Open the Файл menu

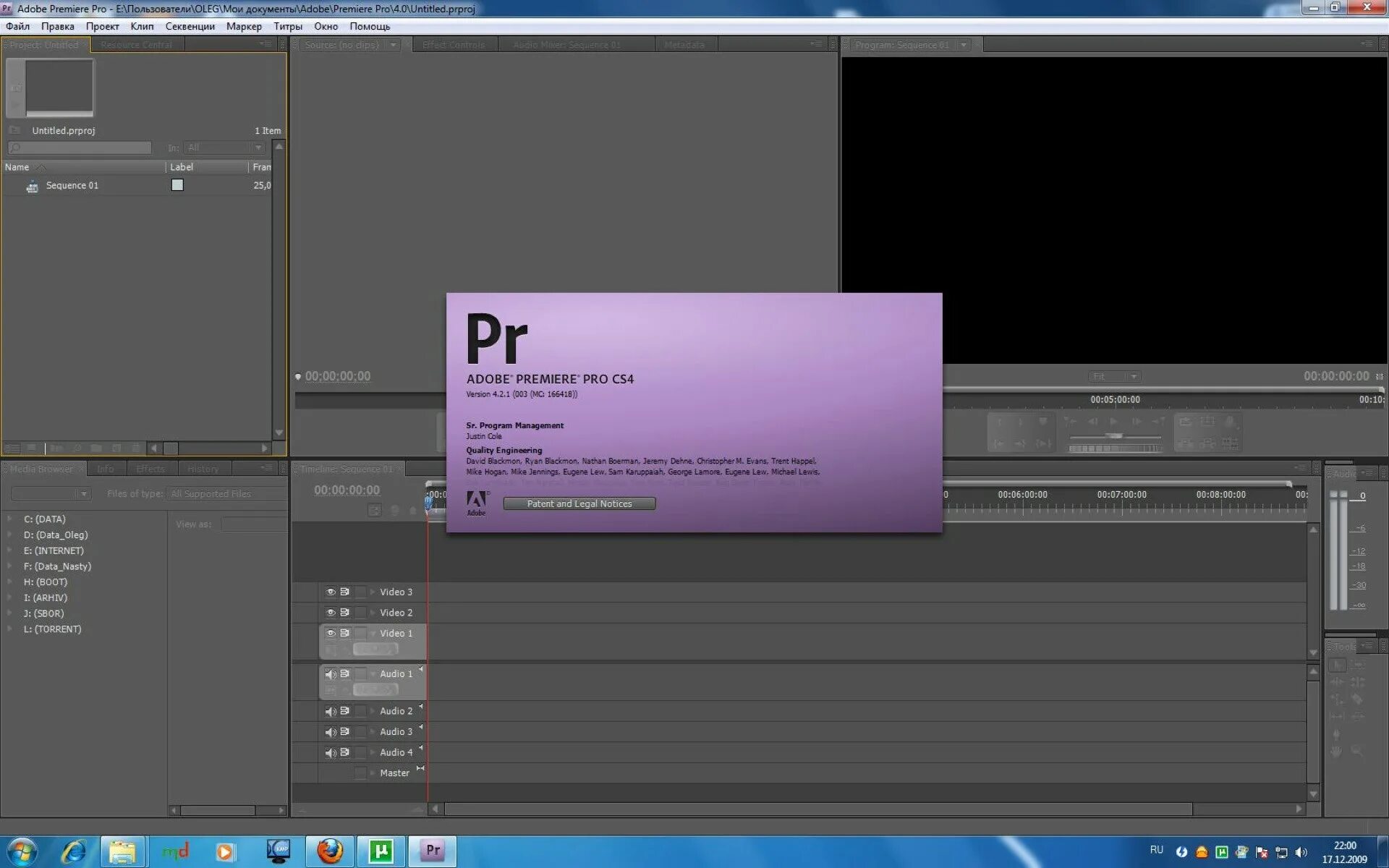(x=18, y=26)
